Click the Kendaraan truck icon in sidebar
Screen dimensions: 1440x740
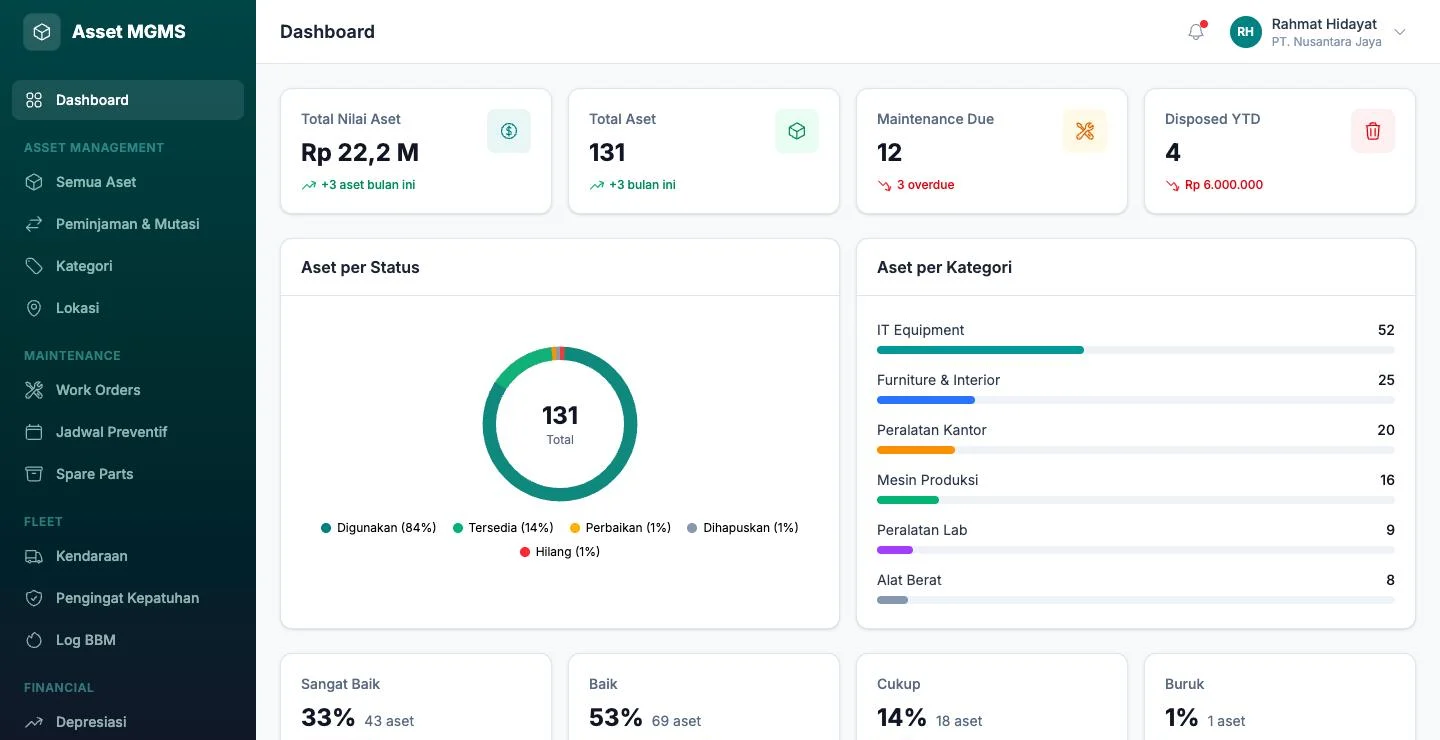point(34,556)
